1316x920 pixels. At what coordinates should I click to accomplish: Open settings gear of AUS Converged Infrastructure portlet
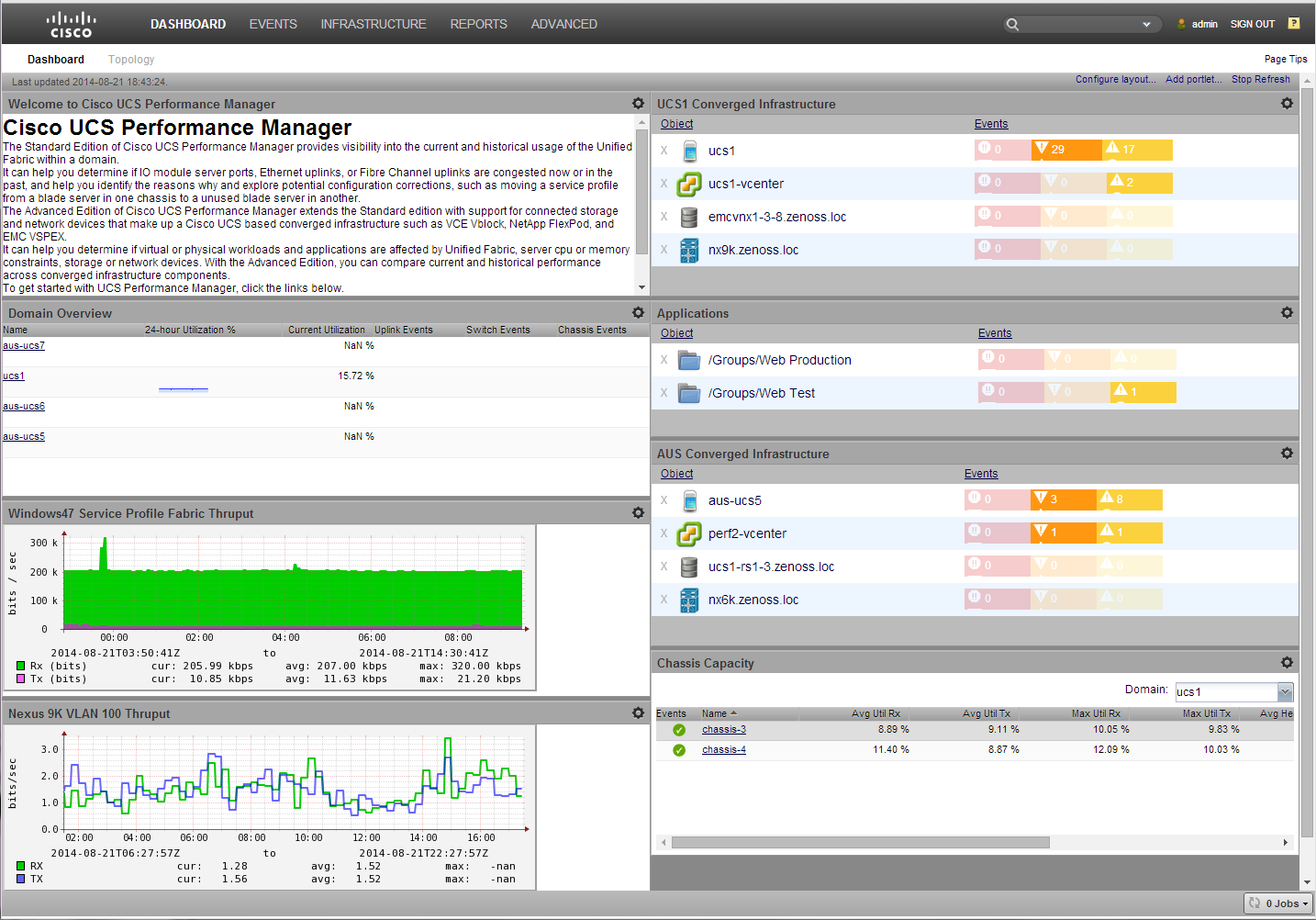pyautogui.click(x=1287, y=454)
